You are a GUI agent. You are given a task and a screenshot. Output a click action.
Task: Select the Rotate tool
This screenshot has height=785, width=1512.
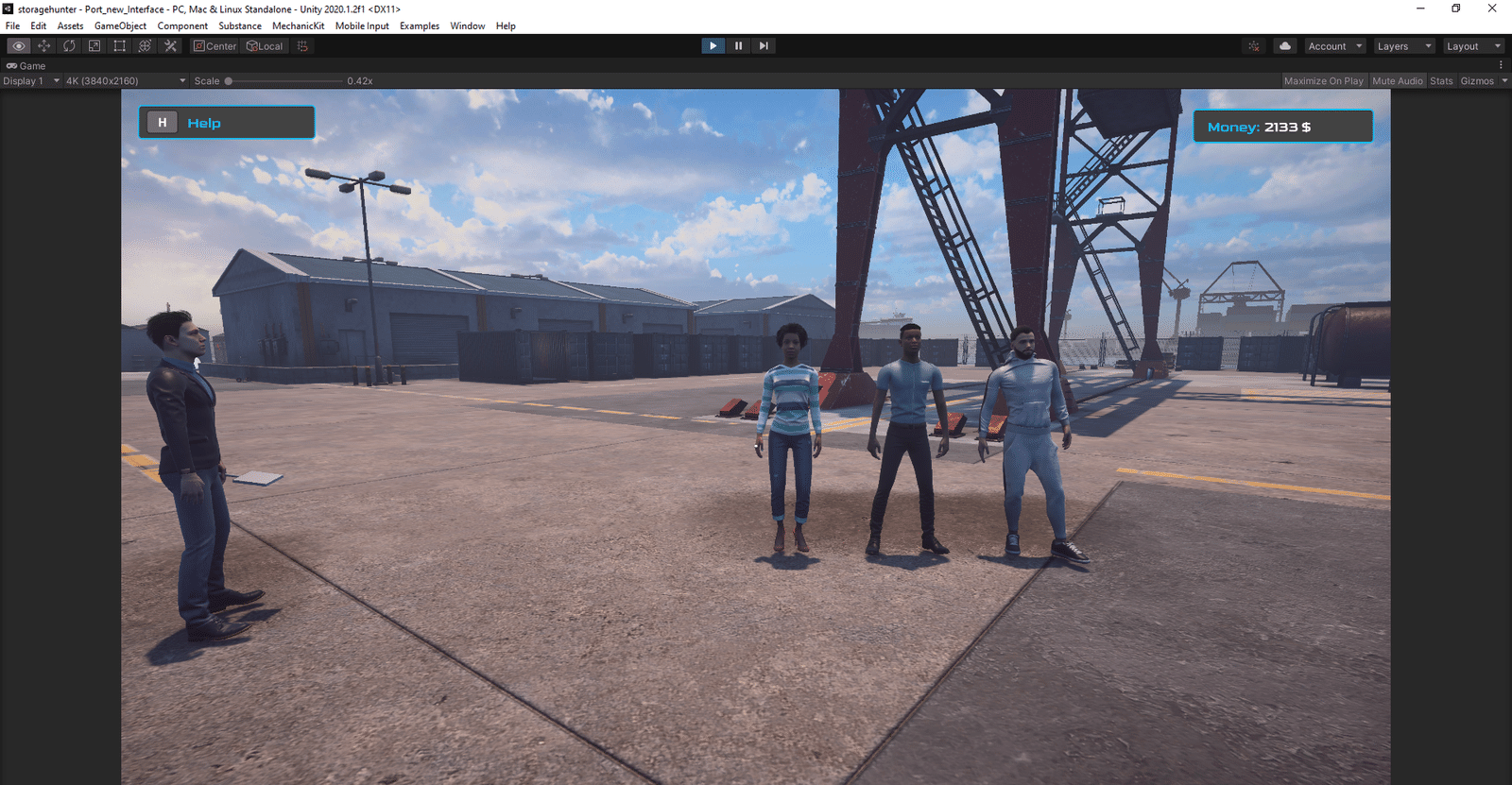tap(69, 45)
